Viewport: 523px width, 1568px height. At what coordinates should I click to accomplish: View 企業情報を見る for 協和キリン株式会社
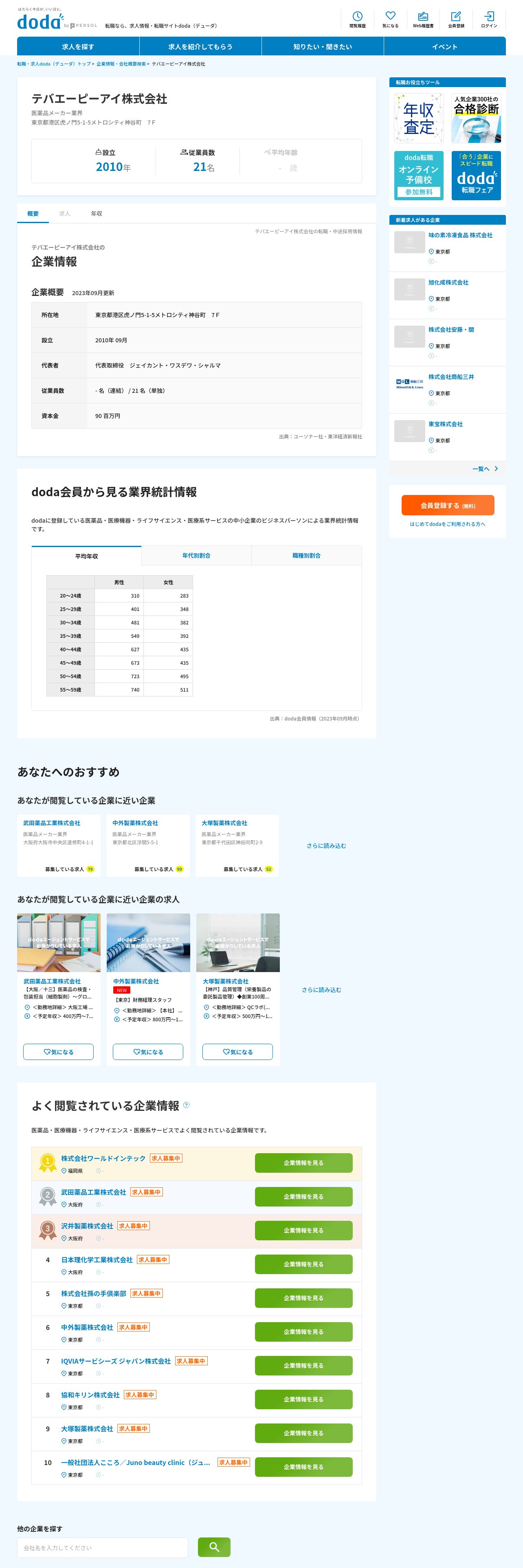(304, 1399)
